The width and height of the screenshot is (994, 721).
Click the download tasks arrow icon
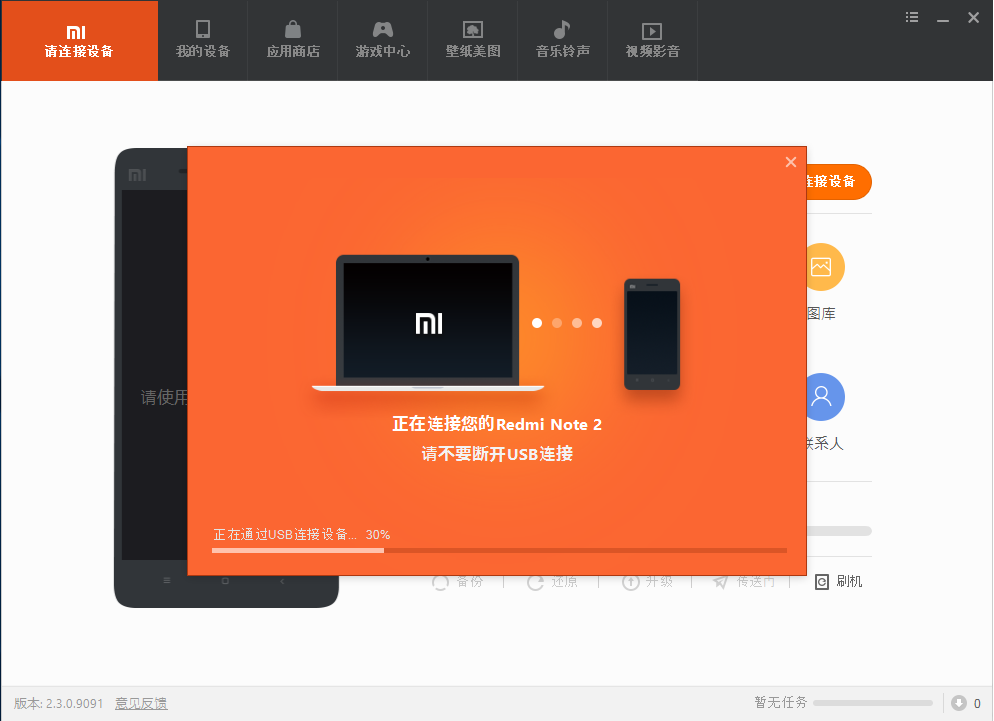coord(959,703)
